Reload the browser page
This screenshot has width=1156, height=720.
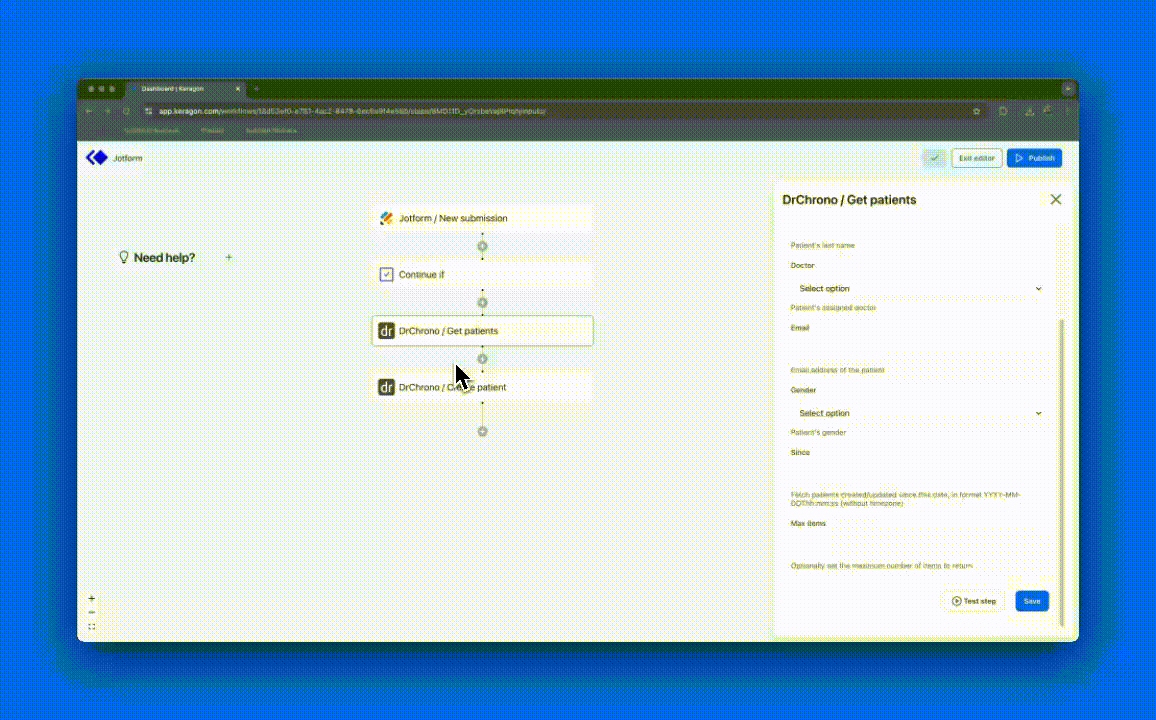click(x=126, y=111)
